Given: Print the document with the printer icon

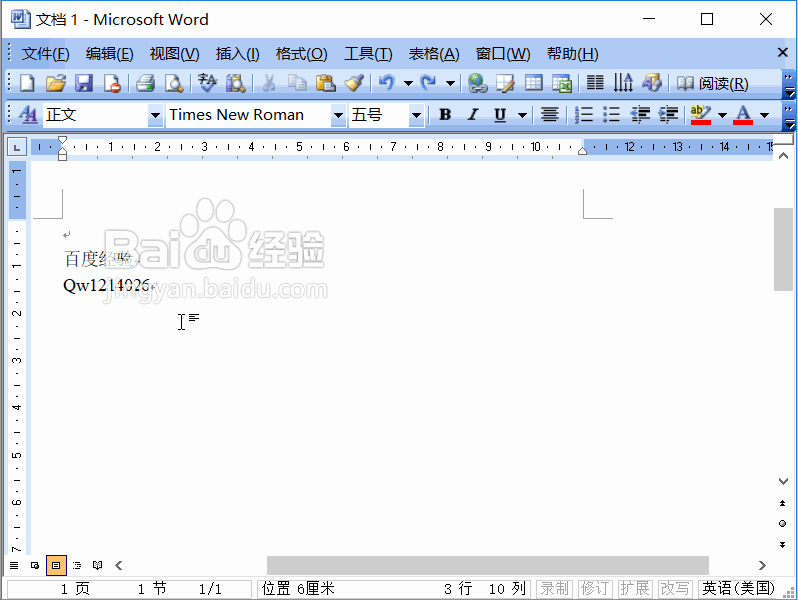Looking at the screenshot, I should (x=146, y=83).
